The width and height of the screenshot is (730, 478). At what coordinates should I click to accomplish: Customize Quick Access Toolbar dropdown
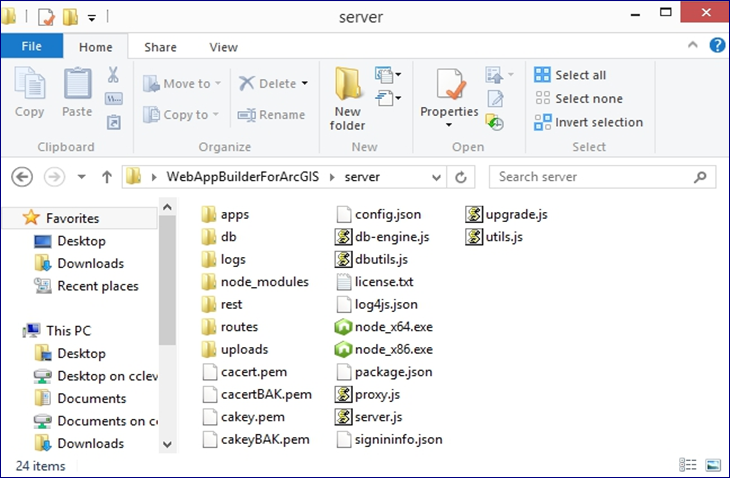[92, 18]
